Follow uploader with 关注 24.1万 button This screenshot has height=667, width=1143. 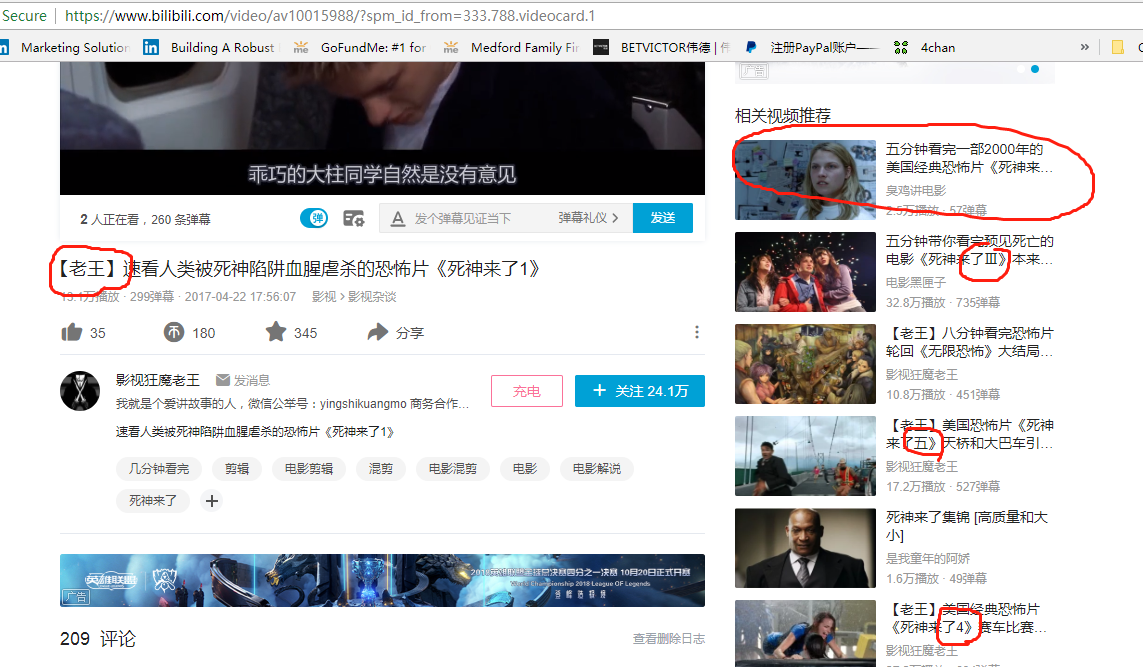(x=640, y=391)
